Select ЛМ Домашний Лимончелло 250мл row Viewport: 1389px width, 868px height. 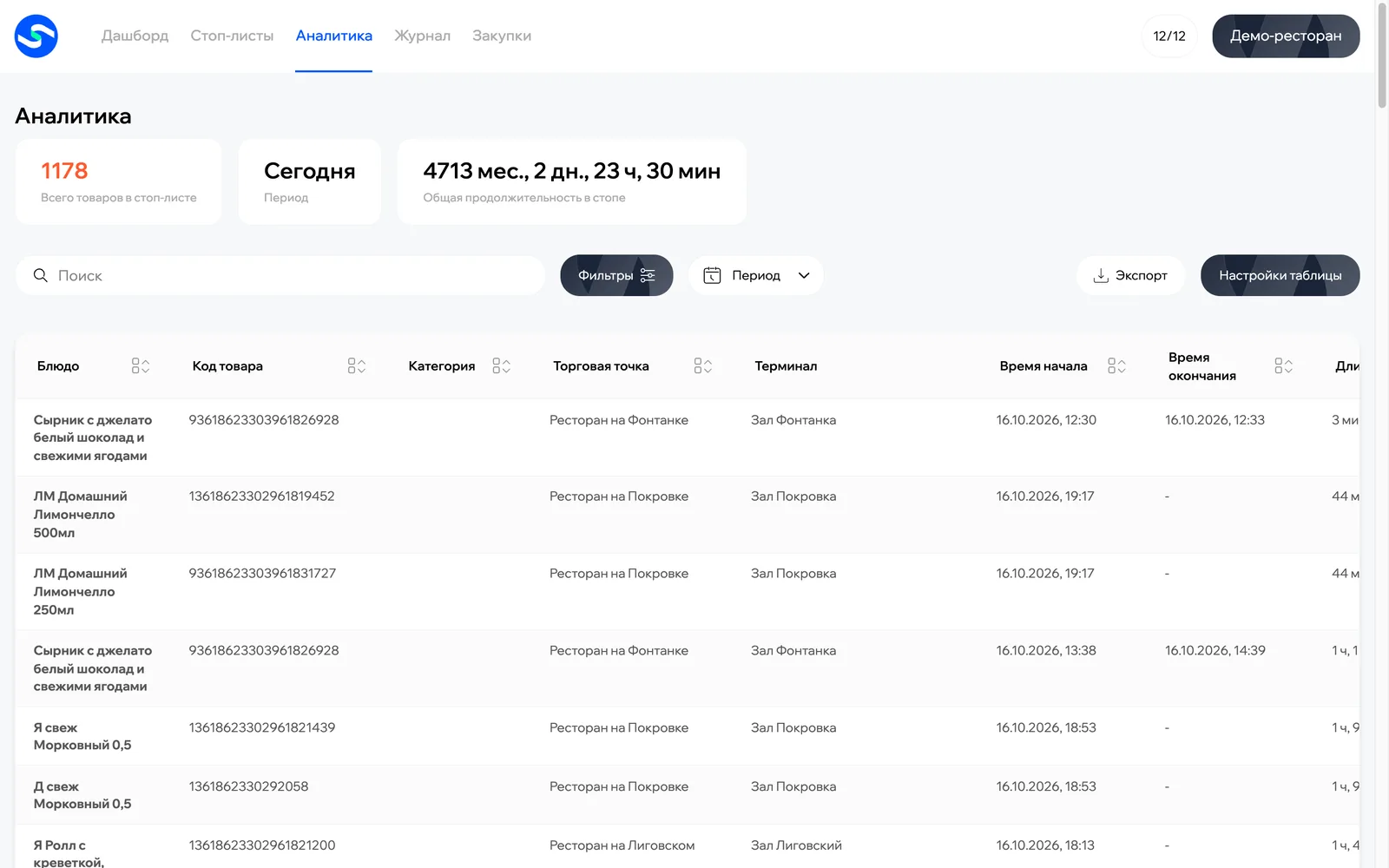pyautogui.click(x=688, y=591)
